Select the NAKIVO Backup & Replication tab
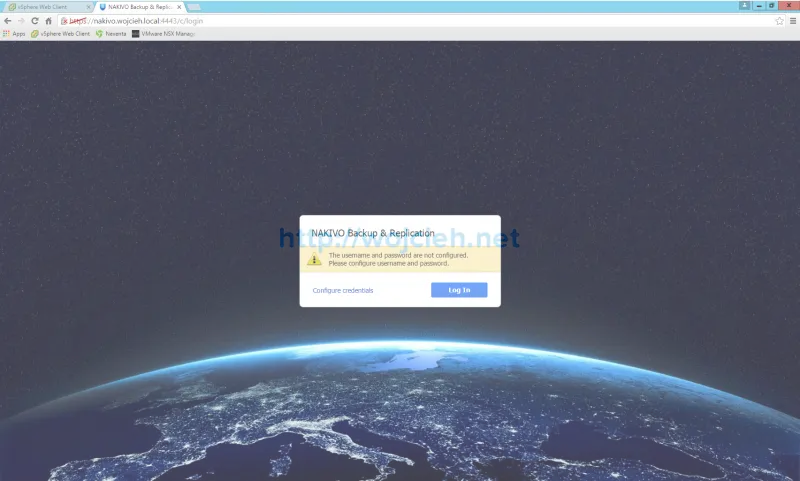This screenshot has height=481, width=800. point(138,7)
